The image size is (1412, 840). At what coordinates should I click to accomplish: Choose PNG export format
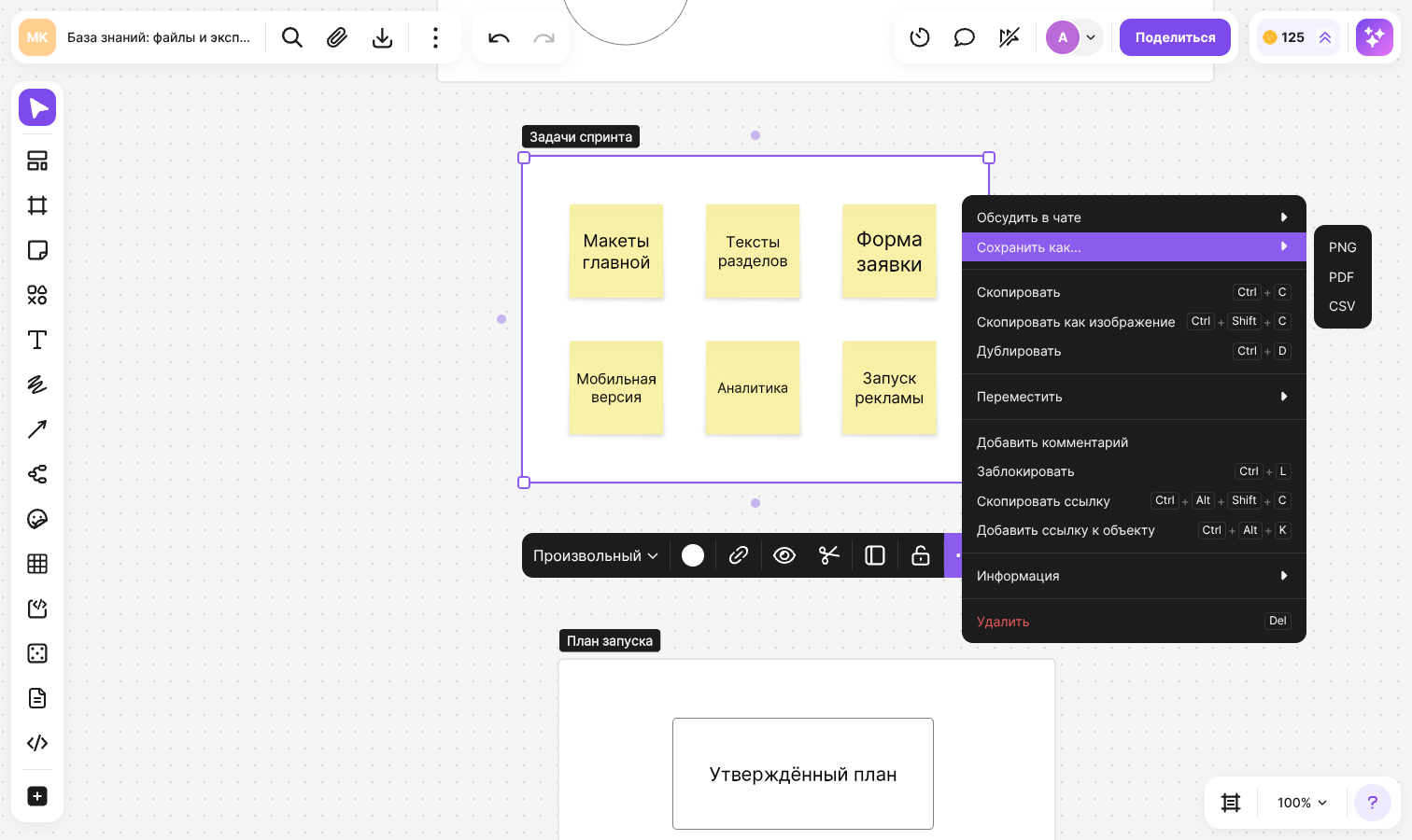click(x=1343, y=247)
